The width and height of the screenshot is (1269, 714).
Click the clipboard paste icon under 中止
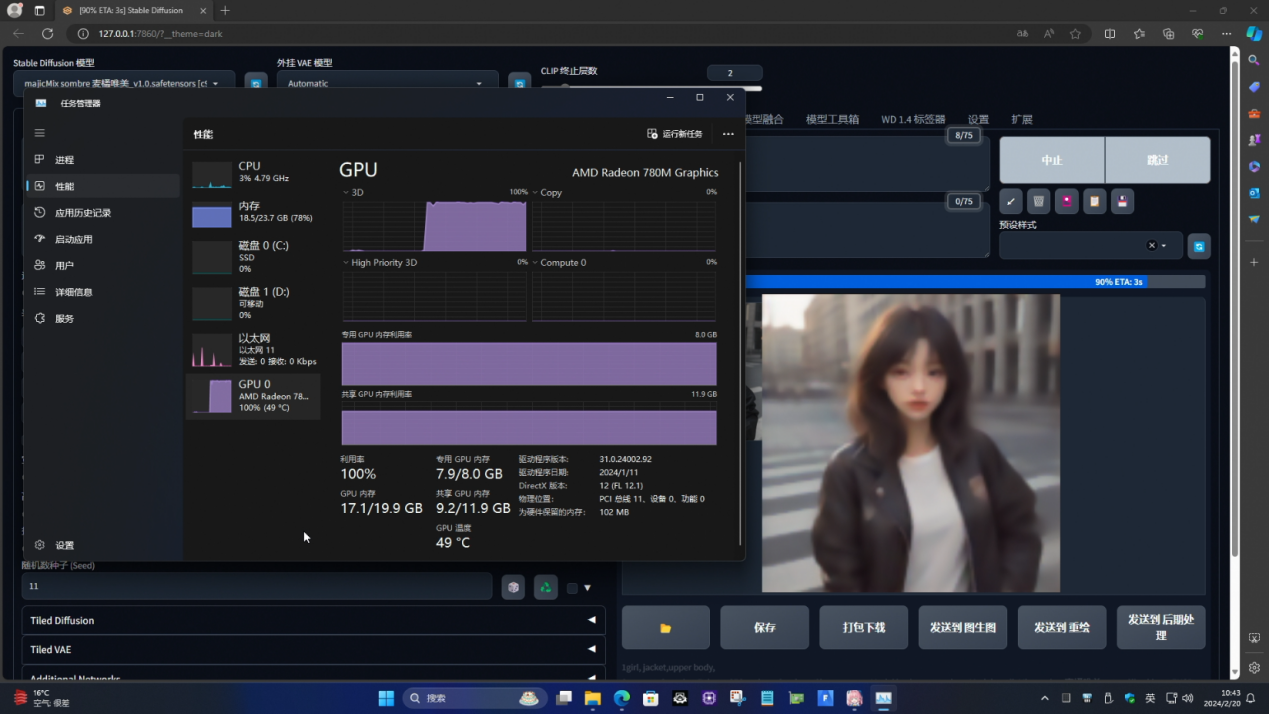[1095, 201]
